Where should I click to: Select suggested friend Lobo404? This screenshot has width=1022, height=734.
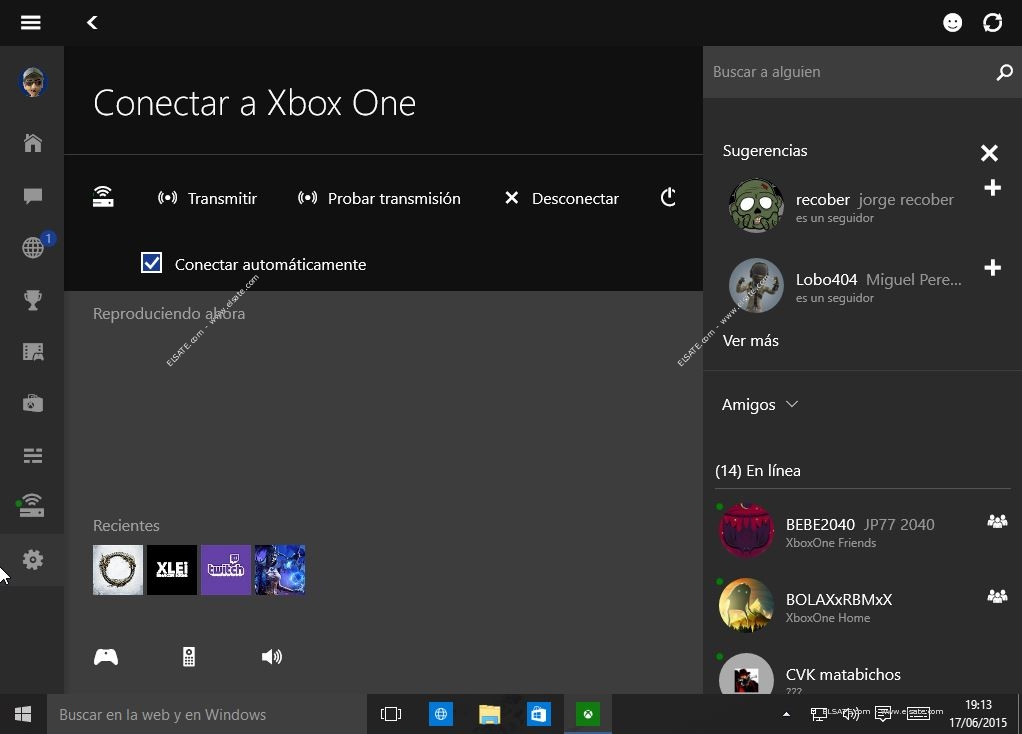[x=845, y=286]
